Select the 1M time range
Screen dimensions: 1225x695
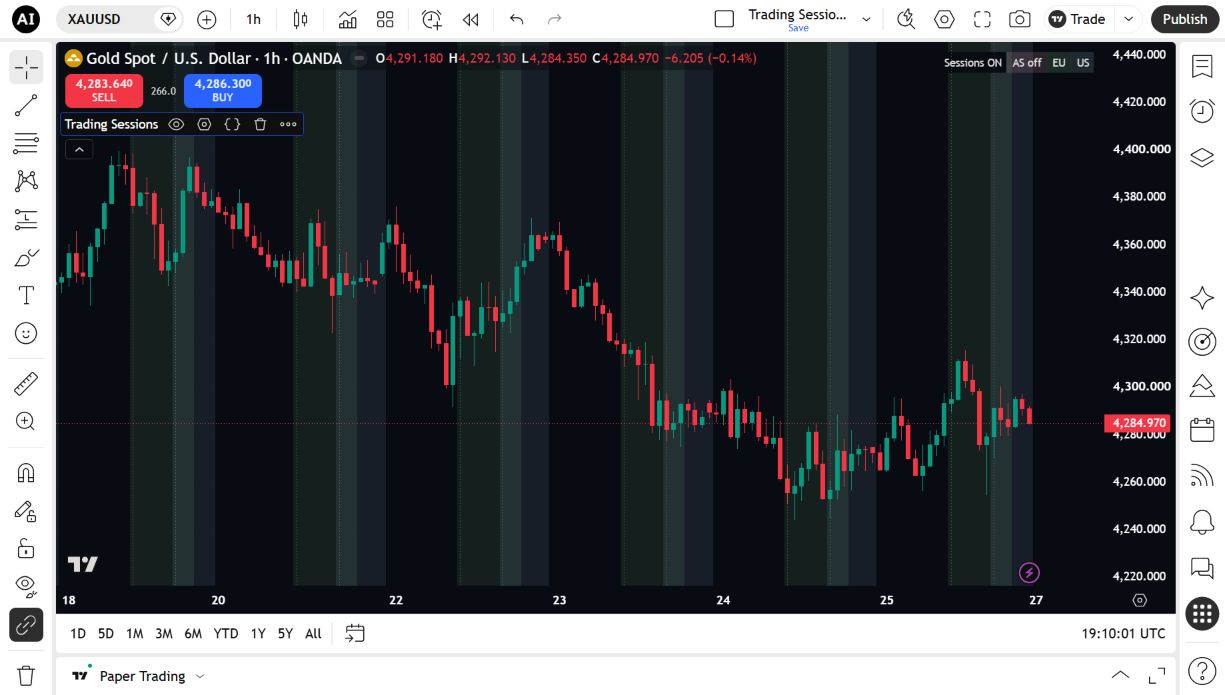135,633
